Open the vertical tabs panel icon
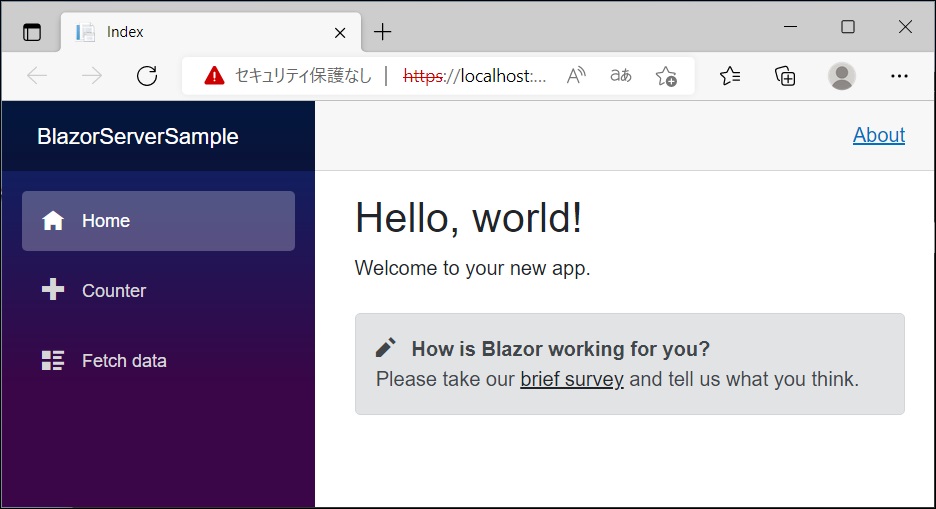The height and width of the screenshot is (509, 936). point(32,32)
